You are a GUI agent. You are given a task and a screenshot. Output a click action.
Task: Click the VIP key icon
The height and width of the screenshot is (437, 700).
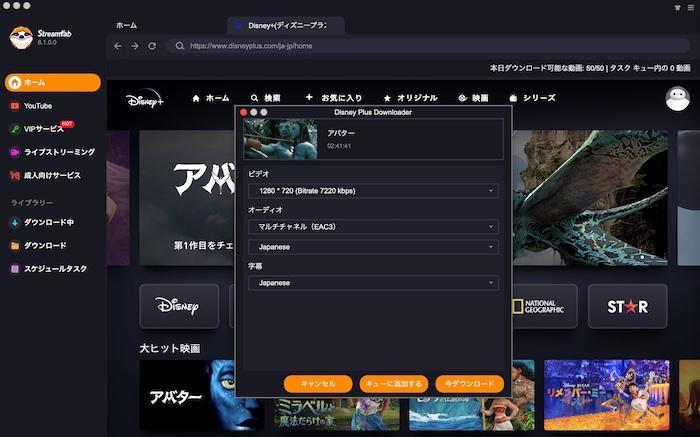(15, 129)
